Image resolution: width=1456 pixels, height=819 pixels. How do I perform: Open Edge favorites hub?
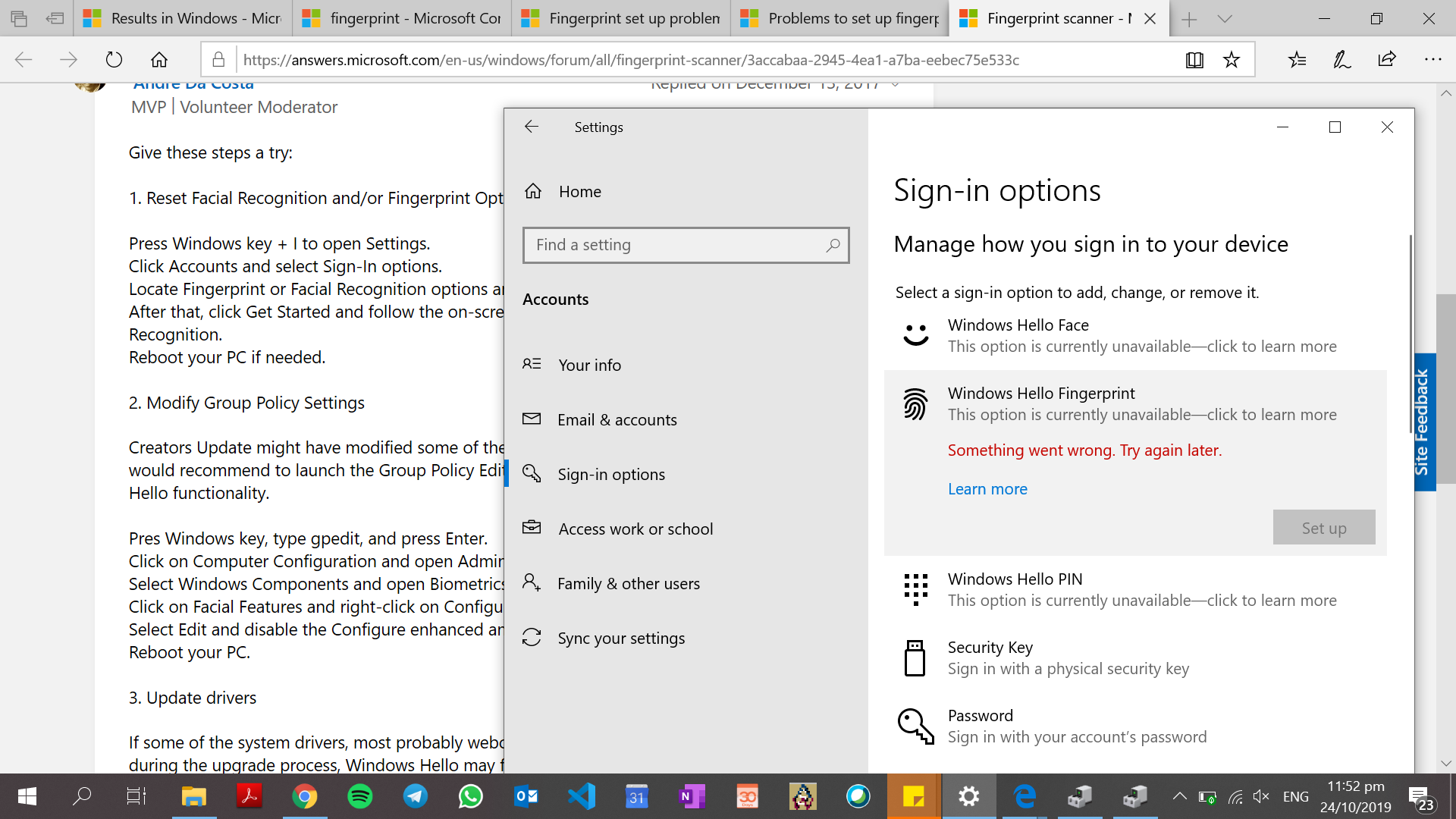tap(1297, 59)
